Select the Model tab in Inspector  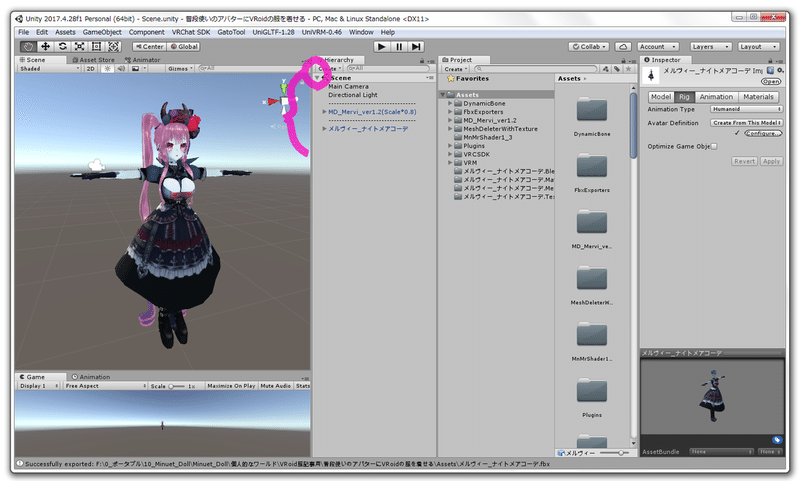(x=661, y=97)
